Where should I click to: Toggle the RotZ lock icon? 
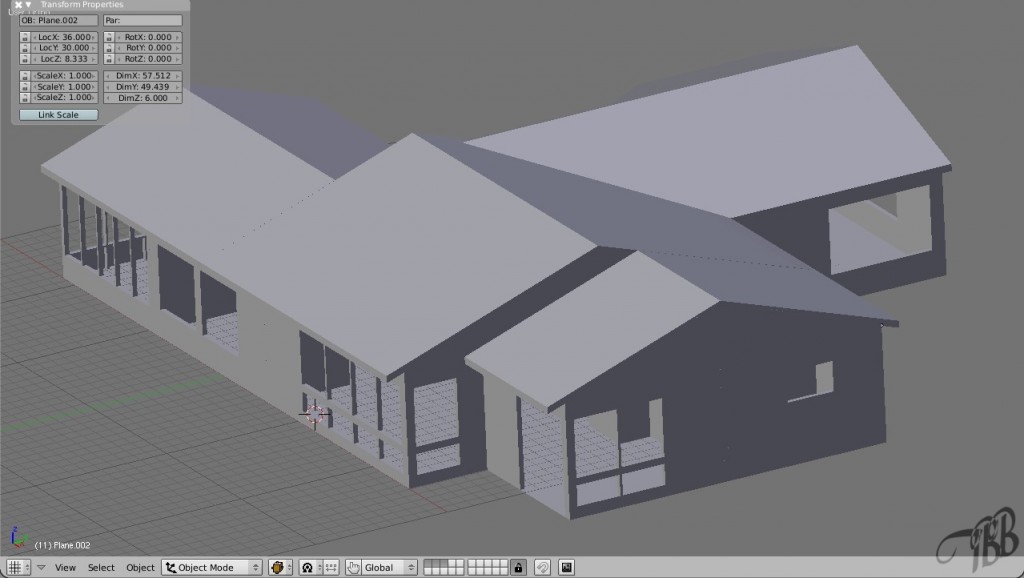(109, 59)
